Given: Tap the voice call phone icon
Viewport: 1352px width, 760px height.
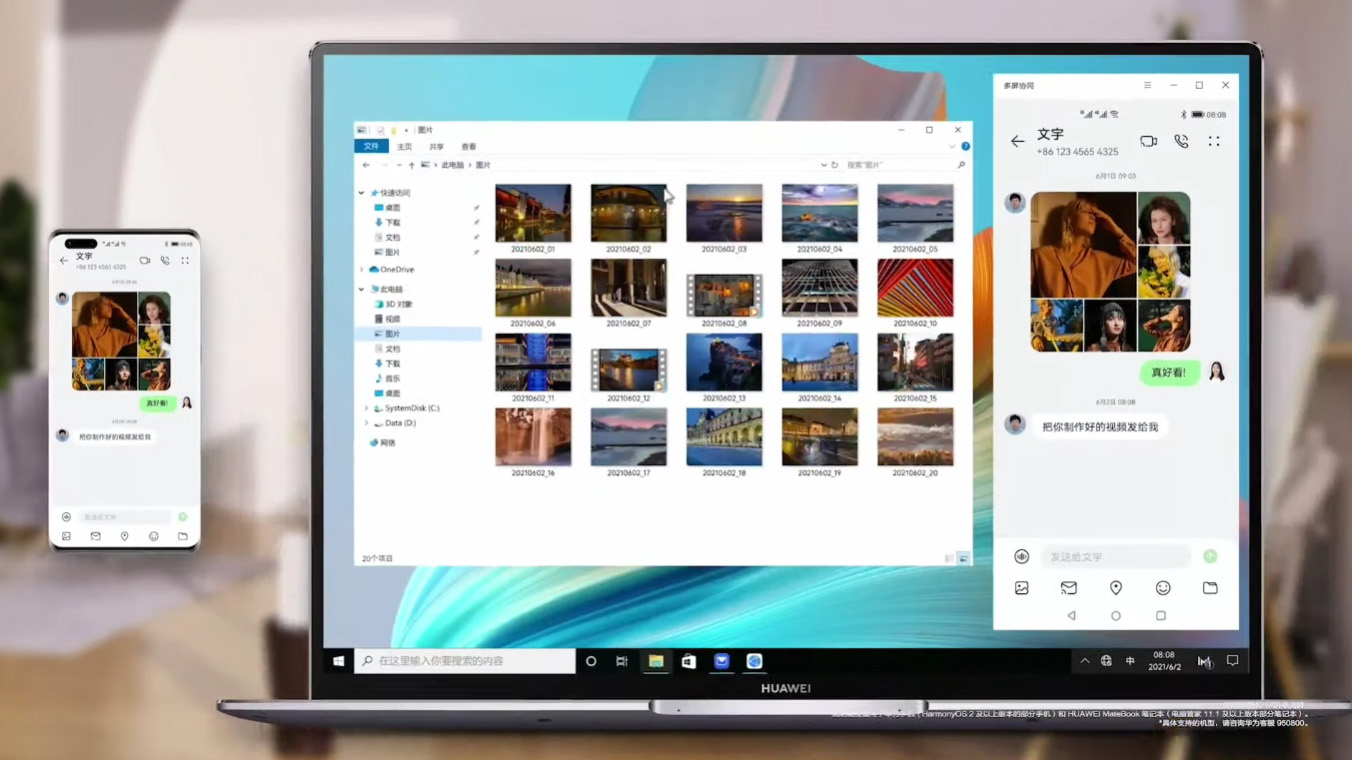Looking at the screenshot, I should [1181, 142].
